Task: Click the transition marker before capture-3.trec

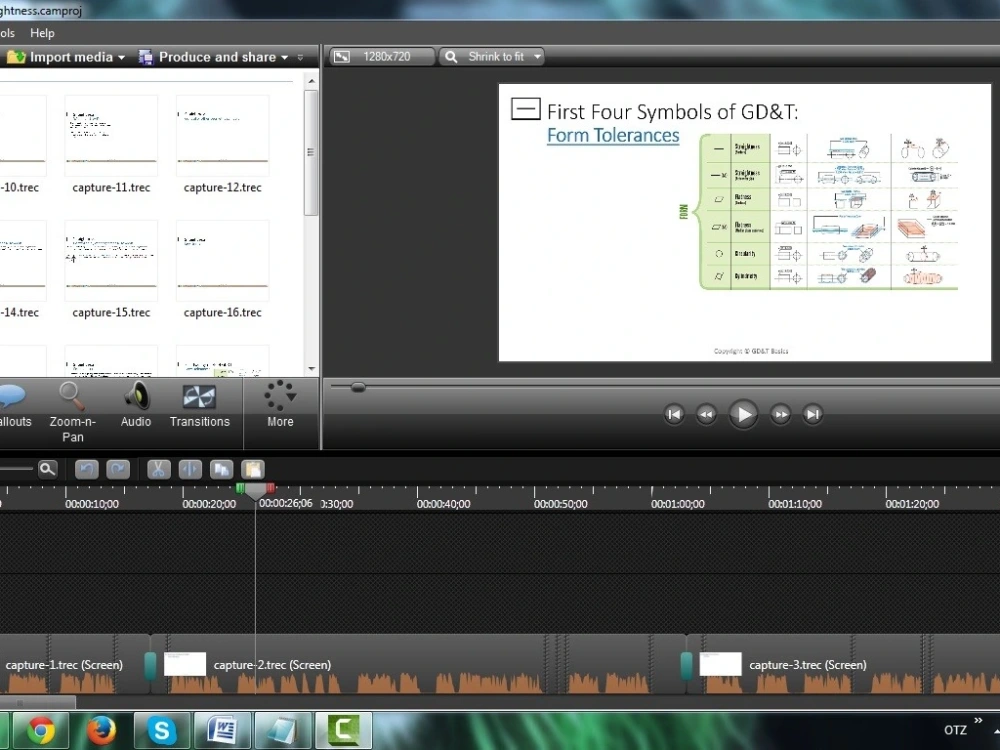Action: tap(686, 665)
